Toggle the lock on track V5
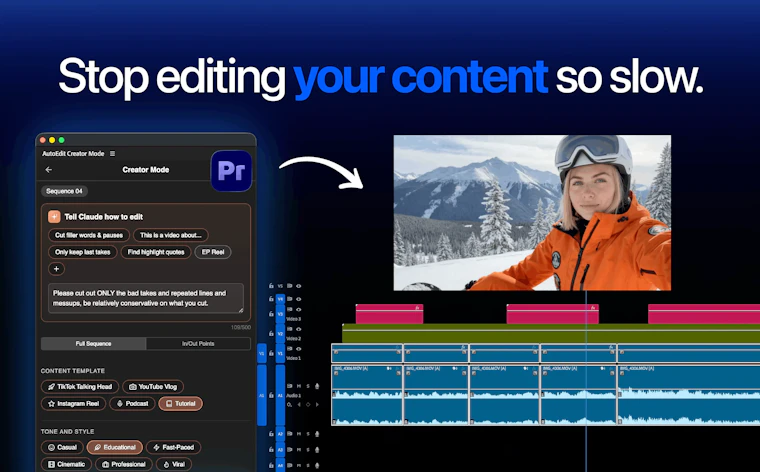Screen dimensions: 760x472 click(271, 286)
